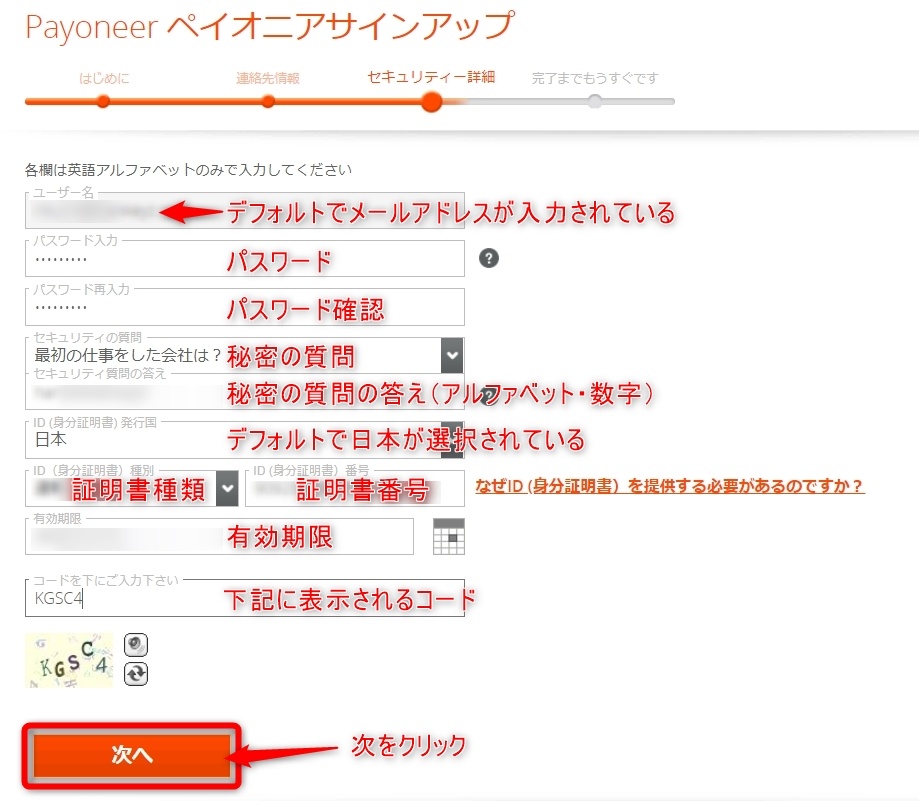
Task: Go to the 連絡先情報 step
Action: pos(268,78)
